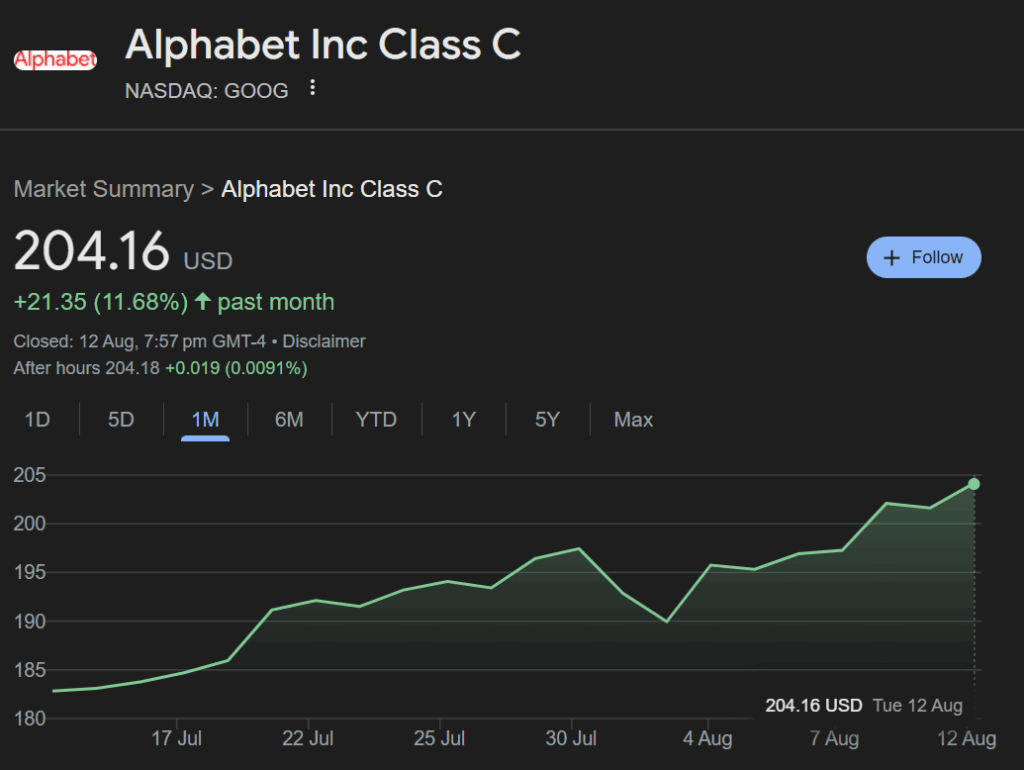Click the Alphabet logo
The width and height of the screenshot is (1024, 770).
[x=55, y=59]
